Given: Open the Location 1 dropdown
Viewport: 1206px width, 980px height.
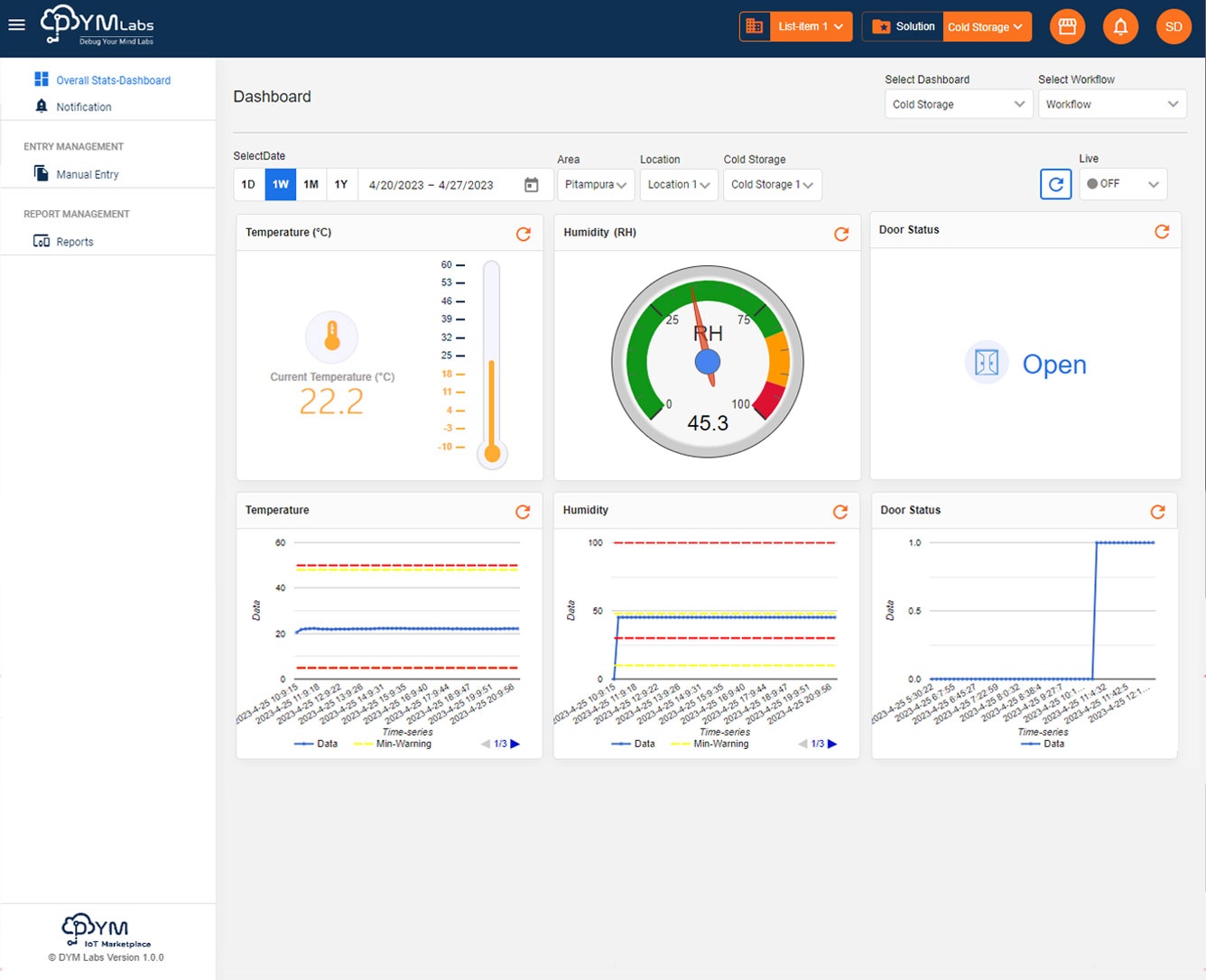Looking at the screenshot, I should tap(679, 184).
